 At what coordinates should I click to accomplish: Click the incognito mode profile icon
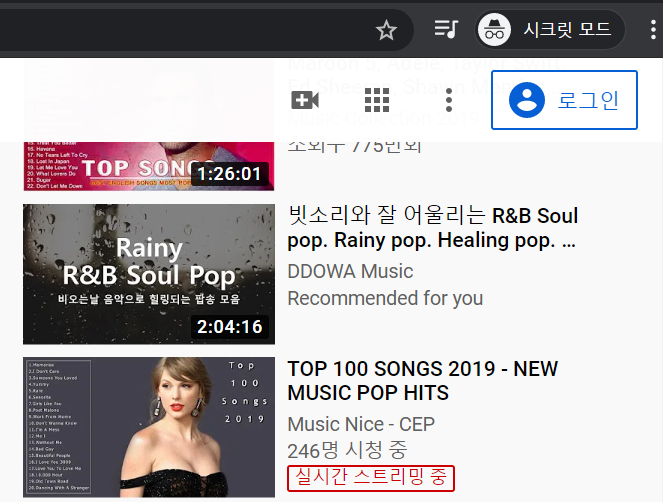pos(494,30)
